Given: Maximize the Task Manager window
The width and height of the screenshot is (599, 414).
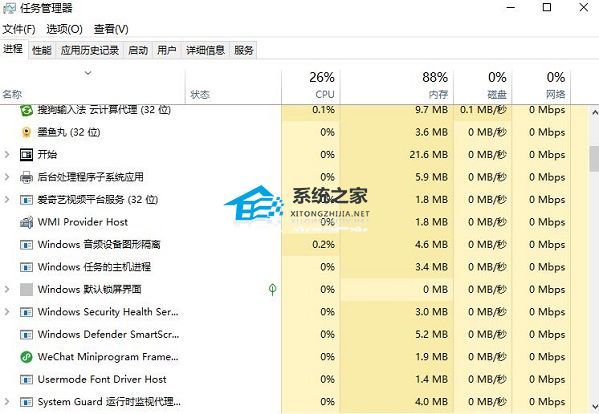Looking at the screenshot, I should coord(547,7).
